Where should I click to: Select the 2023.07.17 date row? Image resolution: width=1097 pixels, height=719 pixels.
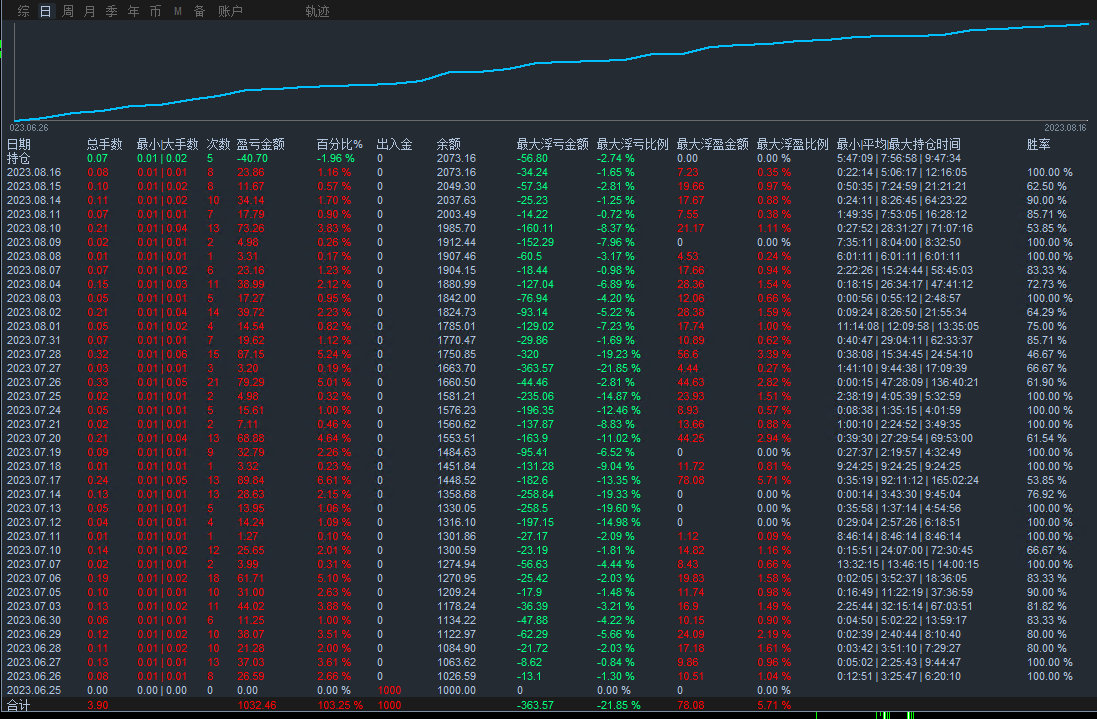pos(34,480)
